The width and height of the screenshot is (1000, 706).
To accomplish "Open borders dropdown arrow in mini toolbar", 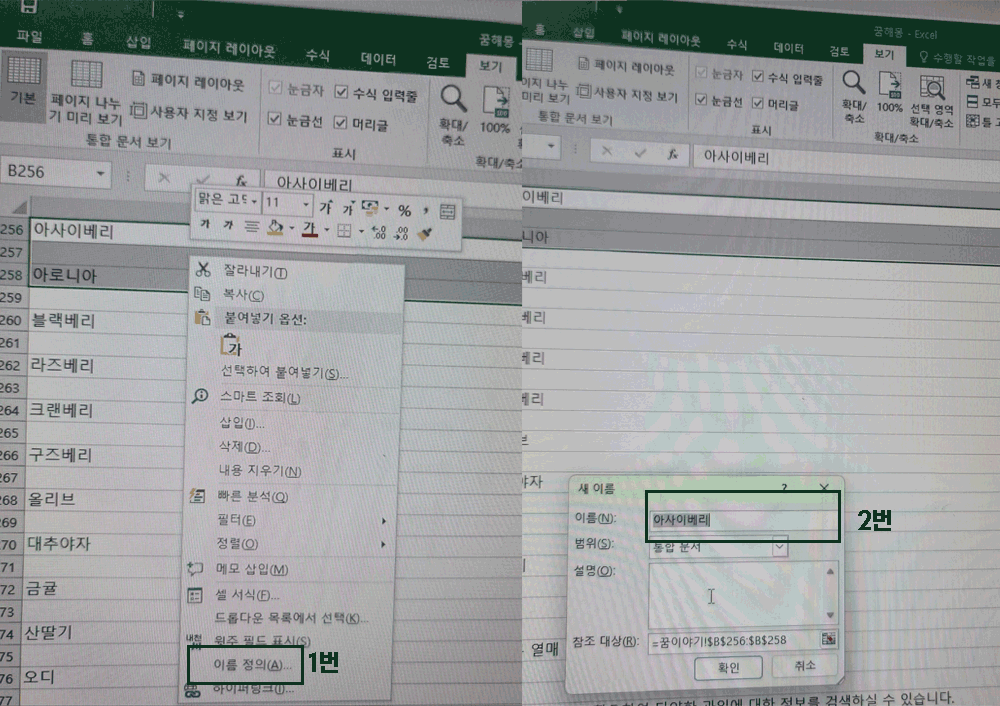I will (360, 232).
